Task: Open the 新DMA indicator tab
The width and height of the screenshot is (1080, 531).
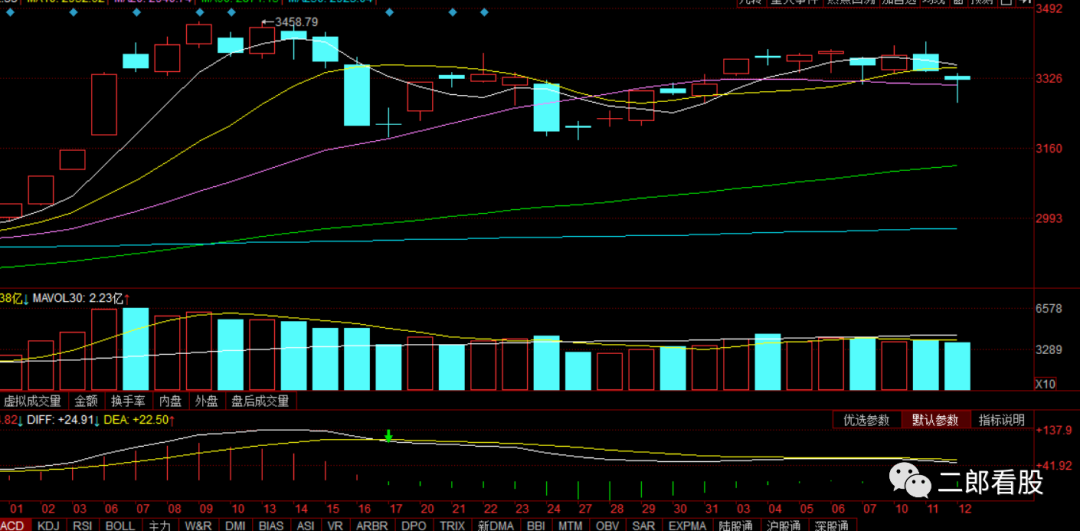Action: click(x=496, y=525)
